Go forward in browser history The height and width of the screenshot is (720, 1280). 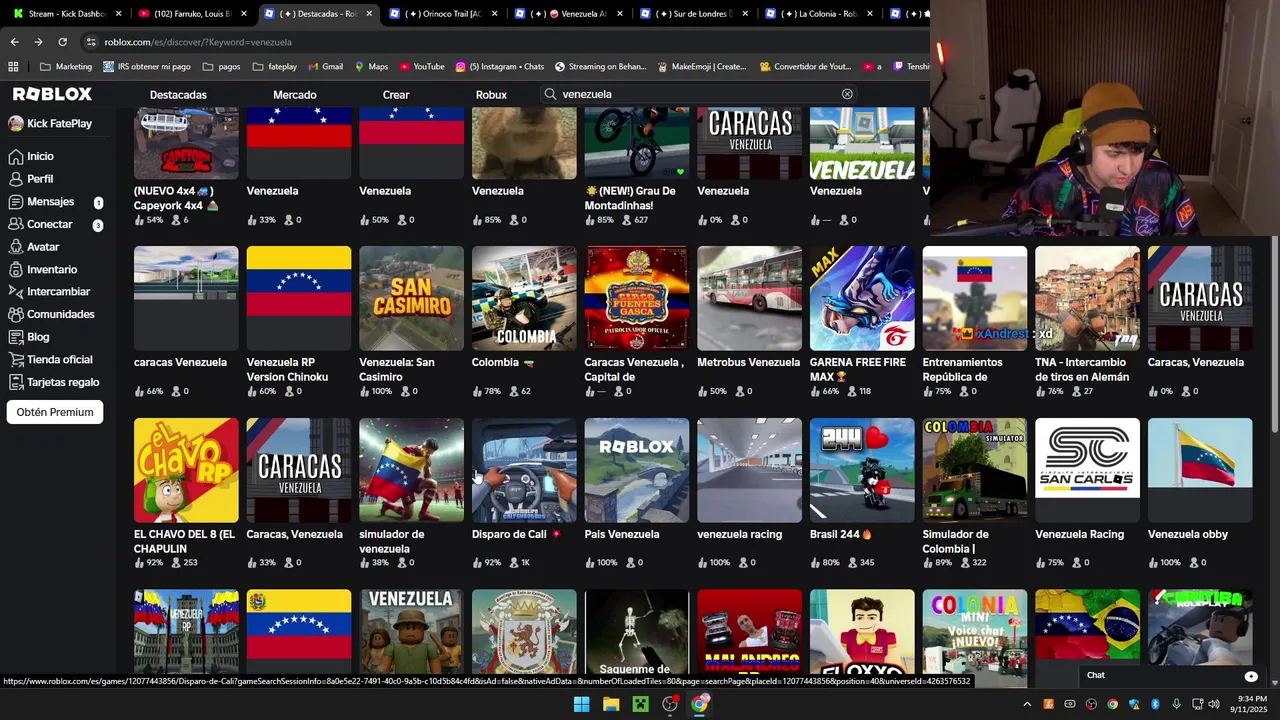pyautogui.click(x=38, y=42)
